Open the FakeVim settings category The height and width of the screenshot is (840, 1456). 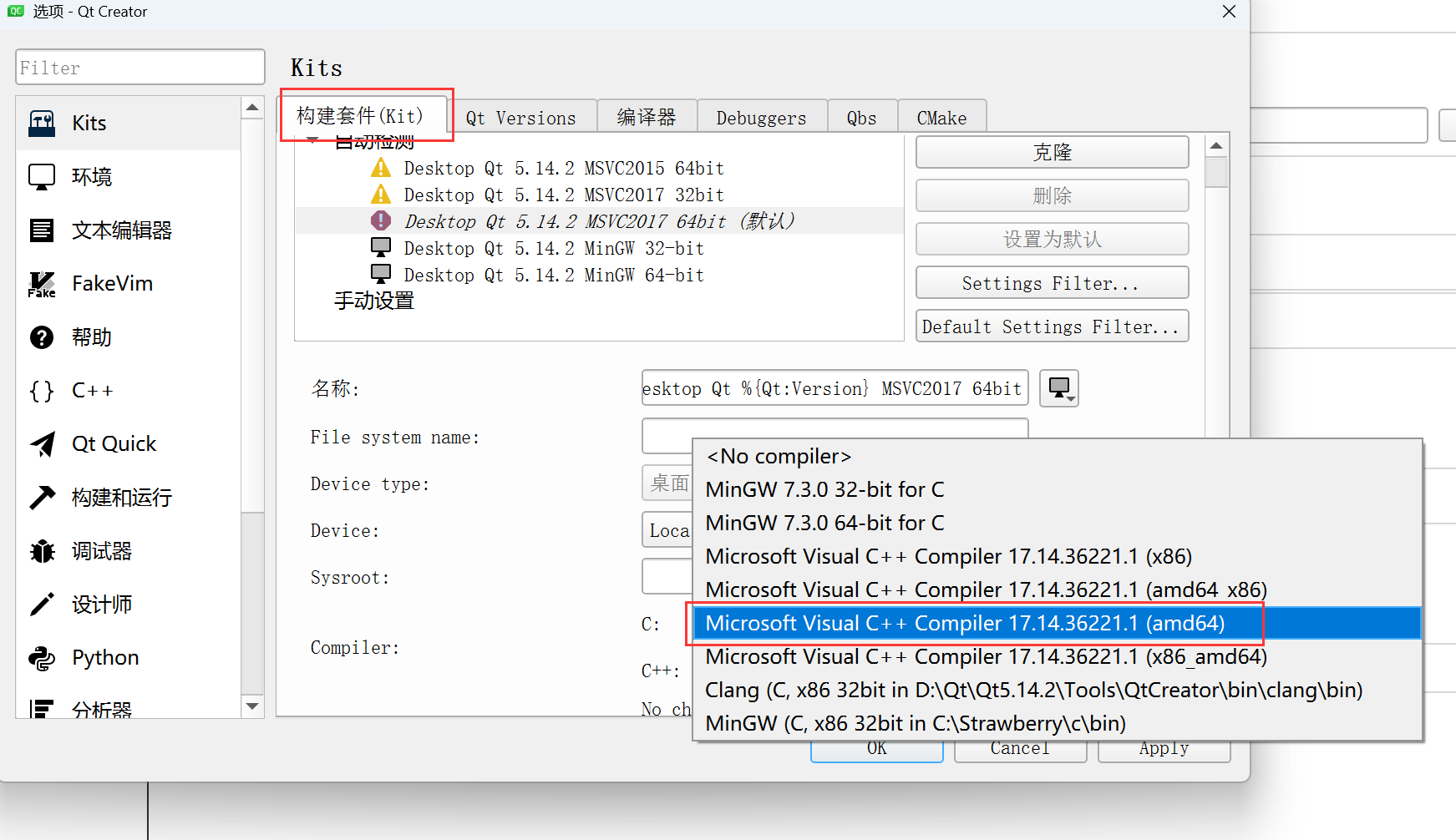pyautogui.click(x=129, y=284)
